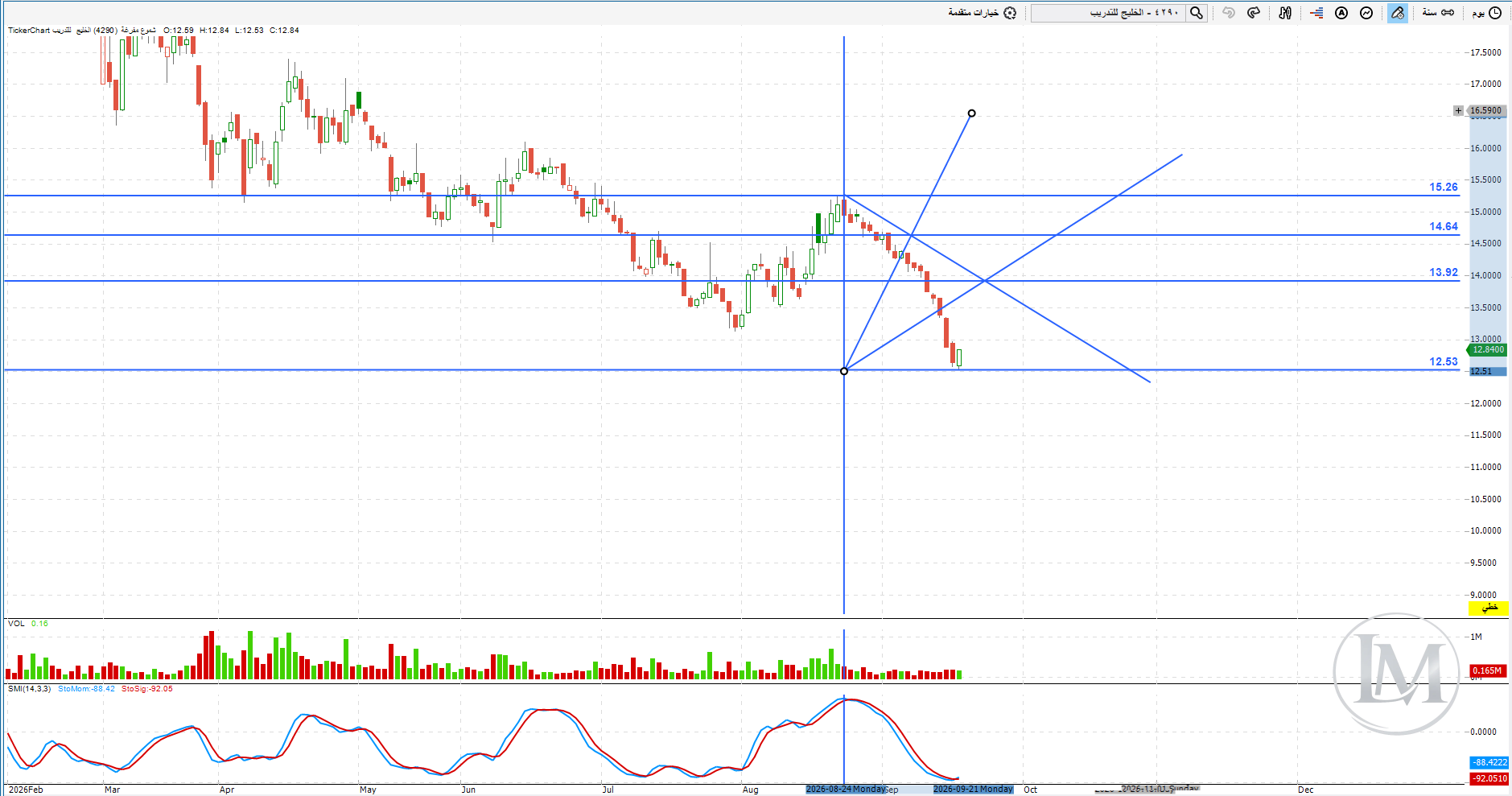Screen dimensions: 1512x796
Task: Open the indicator settings sliders icon
Action: coord(1285,13)
